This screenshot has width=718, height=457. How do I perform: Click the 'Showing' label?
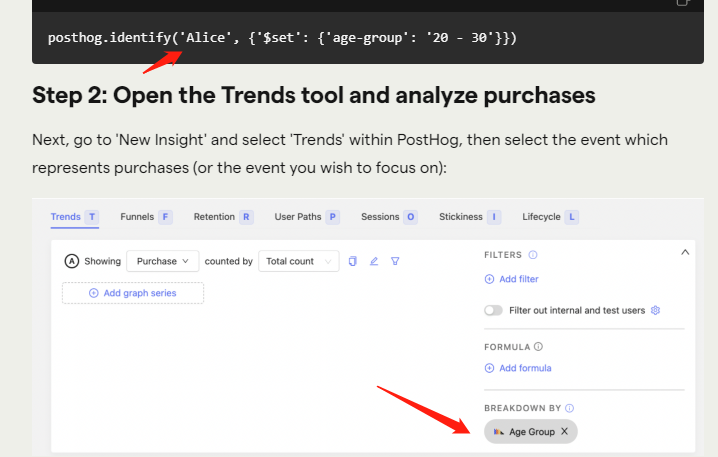(x=103, y=261)
